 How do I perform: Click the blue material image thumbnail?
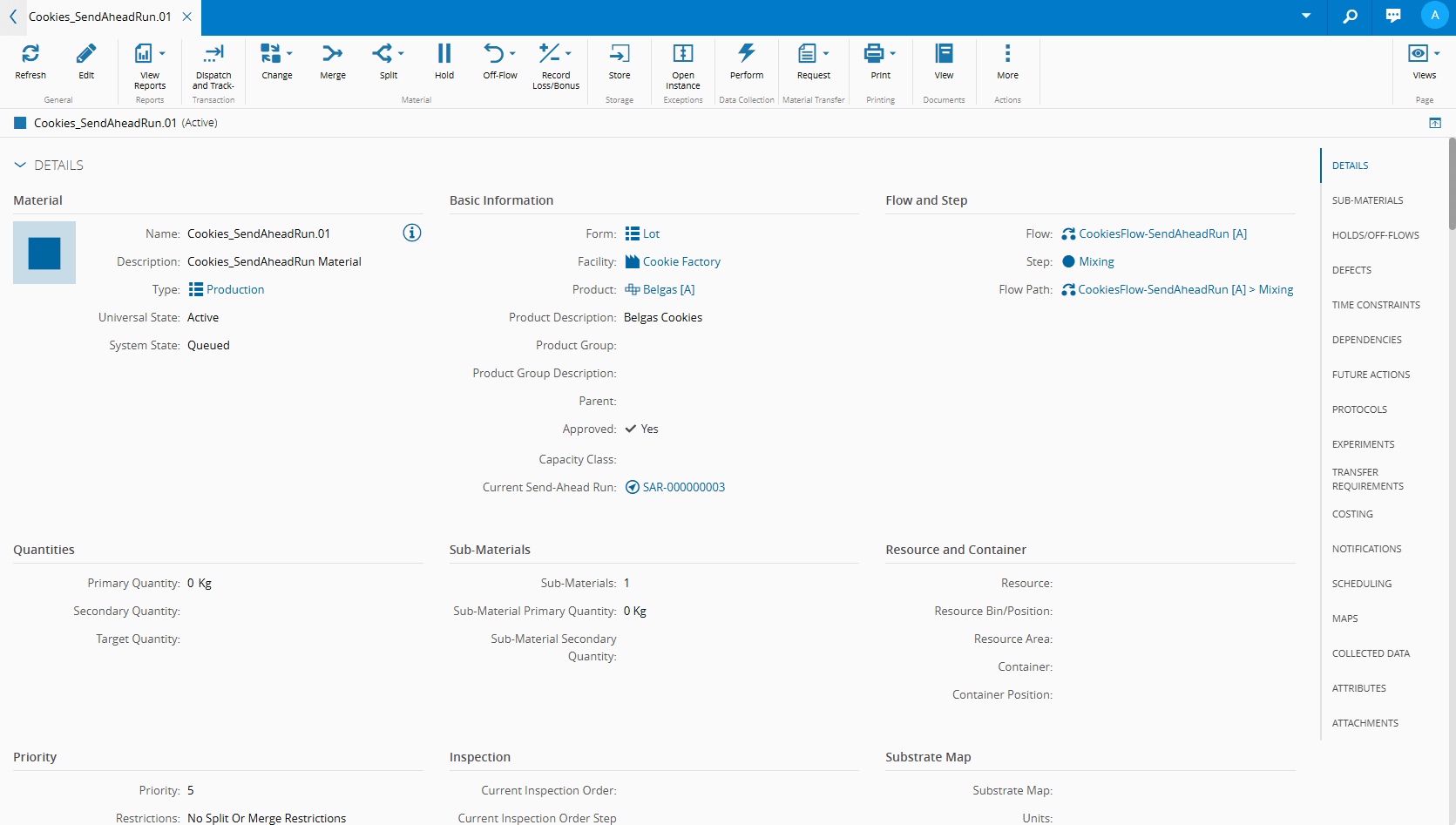pos(44,253)
